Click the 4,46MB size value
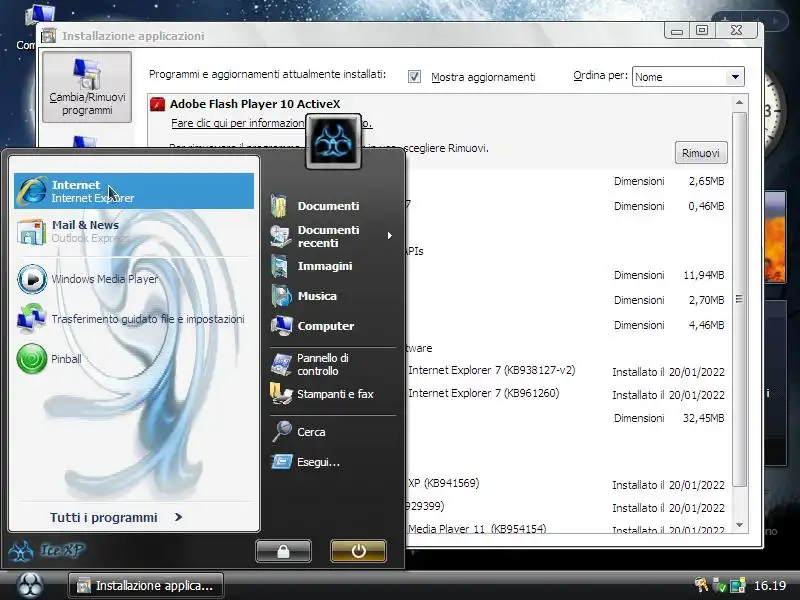The height and width of the screenshot is (600, 800). click(706, 326)
